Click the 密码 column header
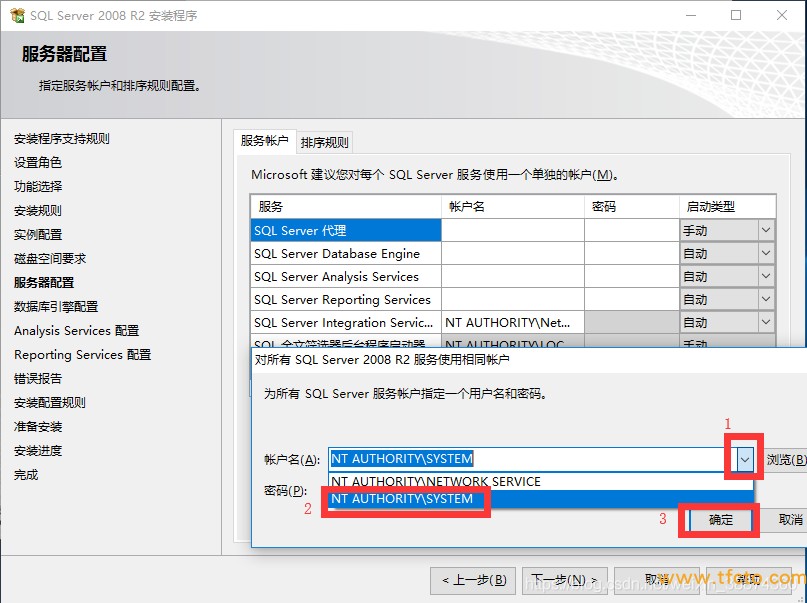 (631, 206)
